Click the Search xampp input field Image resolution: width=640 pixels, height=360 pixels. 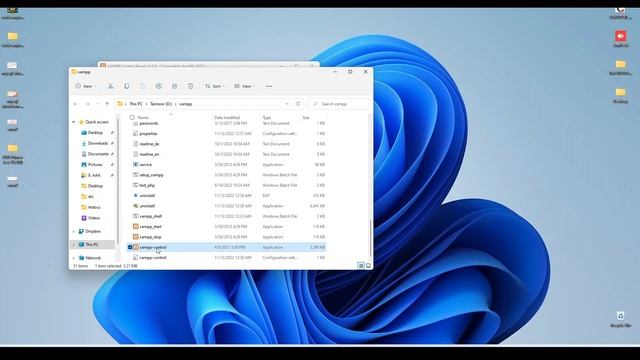point(339,104)
